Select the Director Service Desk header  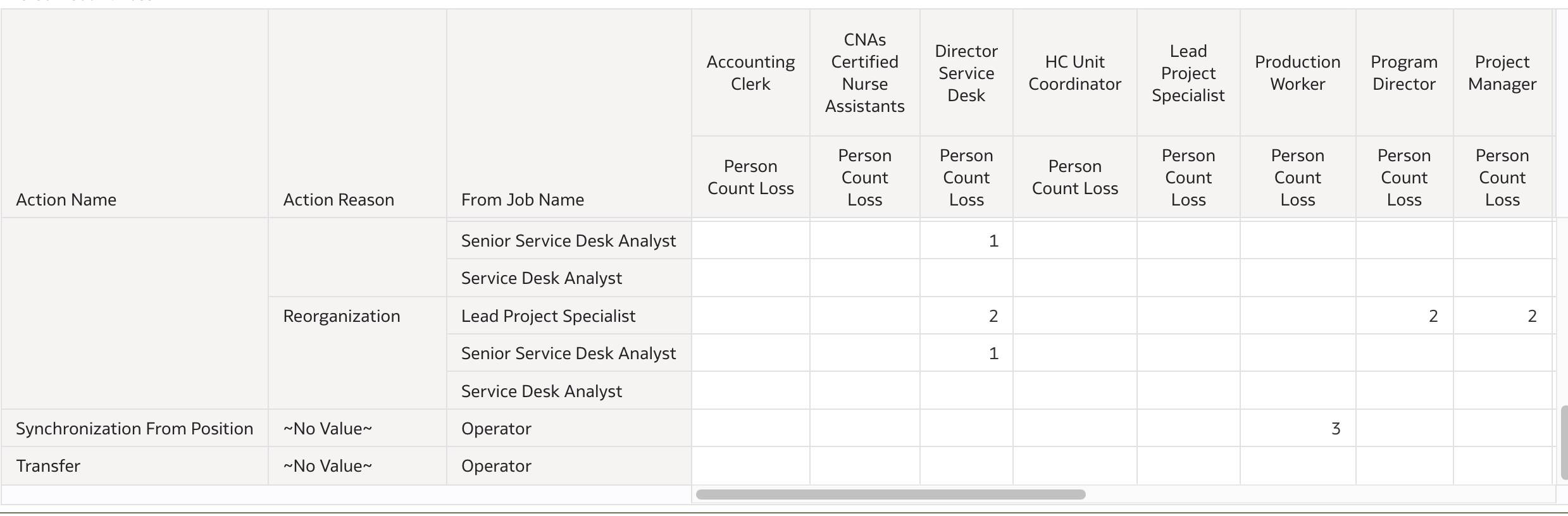coord(966,73)
